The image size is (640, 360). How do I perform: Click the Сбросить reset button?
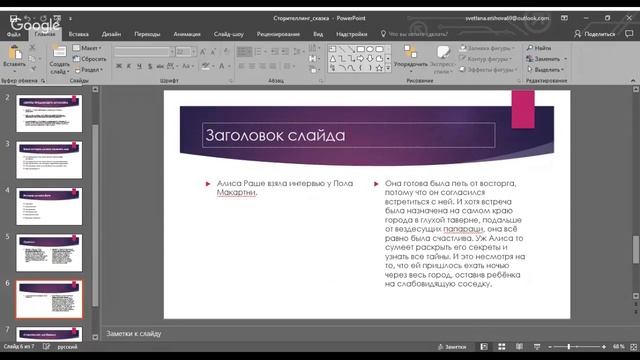tap(90, 59)
